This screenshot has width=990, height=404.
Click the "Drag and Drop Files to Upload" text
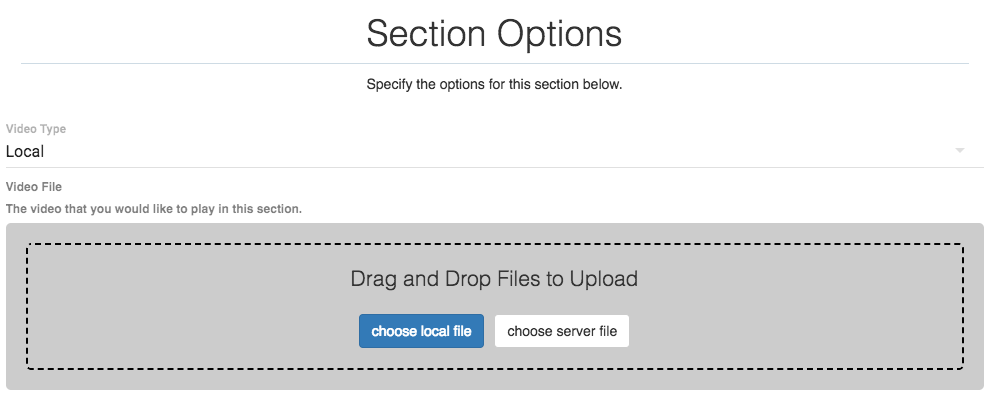pyautogui.click(x=494, y=278)
